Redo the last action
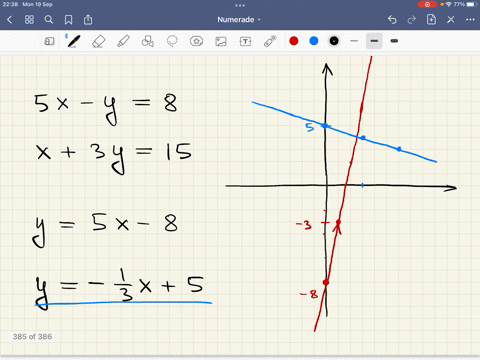480x360 pixels. tap(412, 20)
